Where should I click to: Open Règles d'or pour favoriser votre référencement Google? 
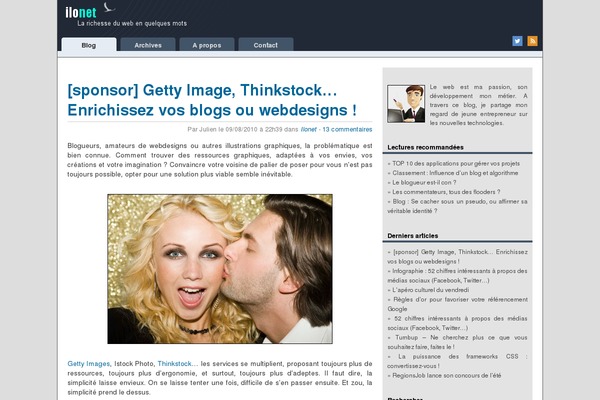click(x=457, y=304)
